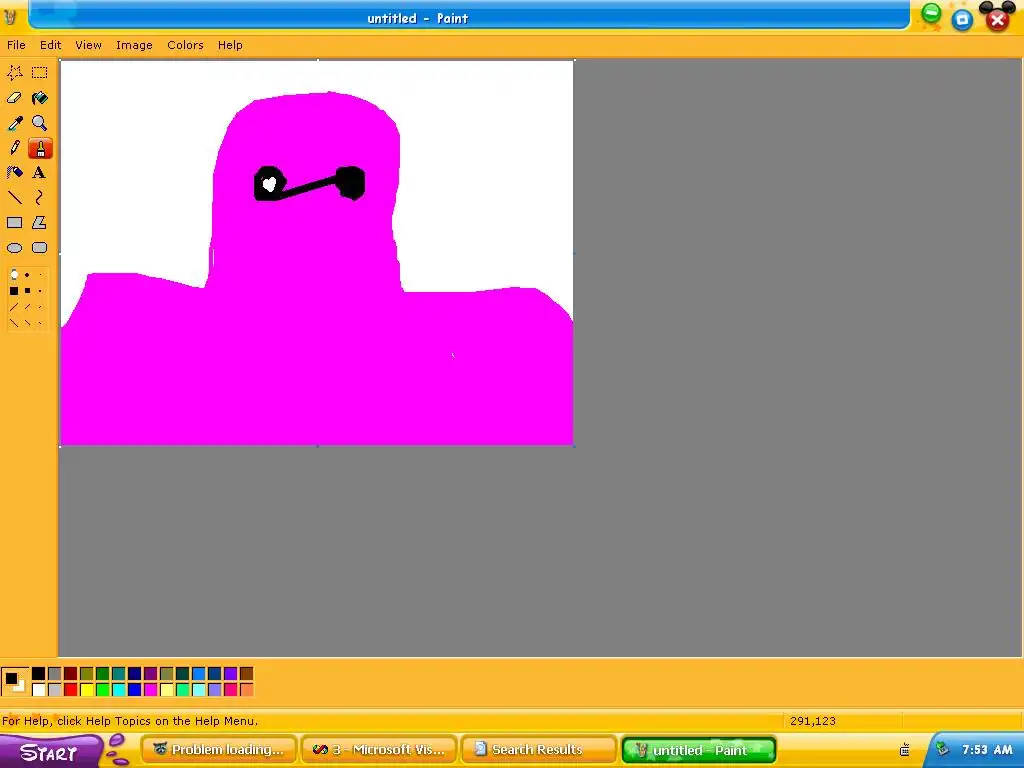Click the 7:53 AM clock
1024x768 pixels.
coord(987,750)
